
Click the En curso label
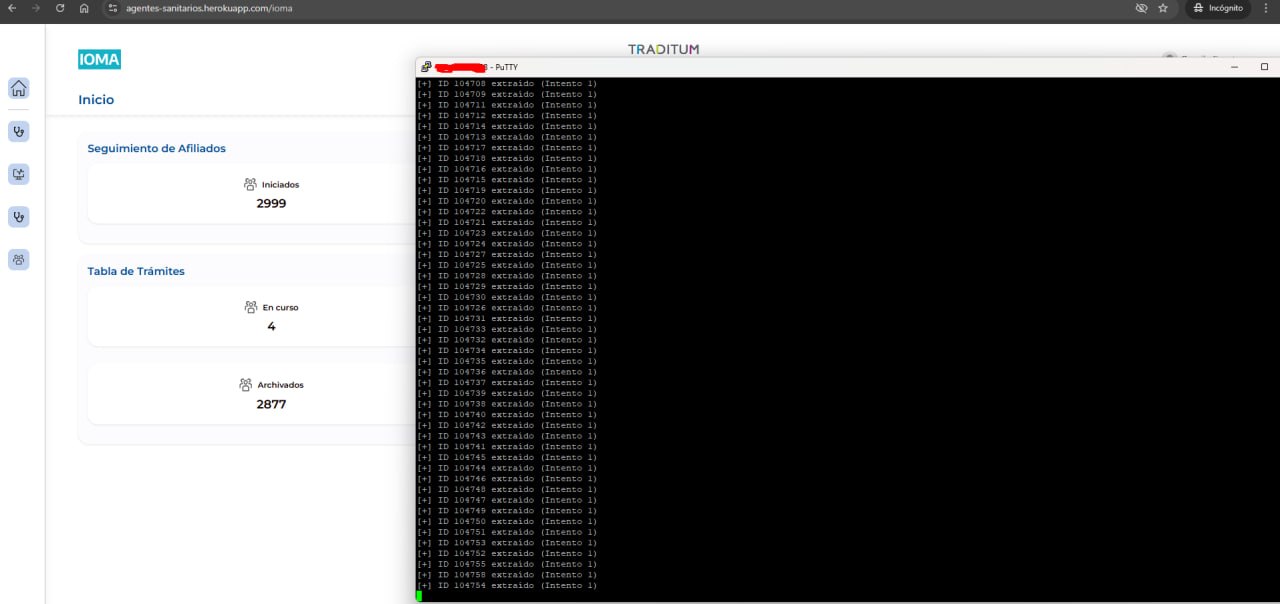click(x=281, y=308)
